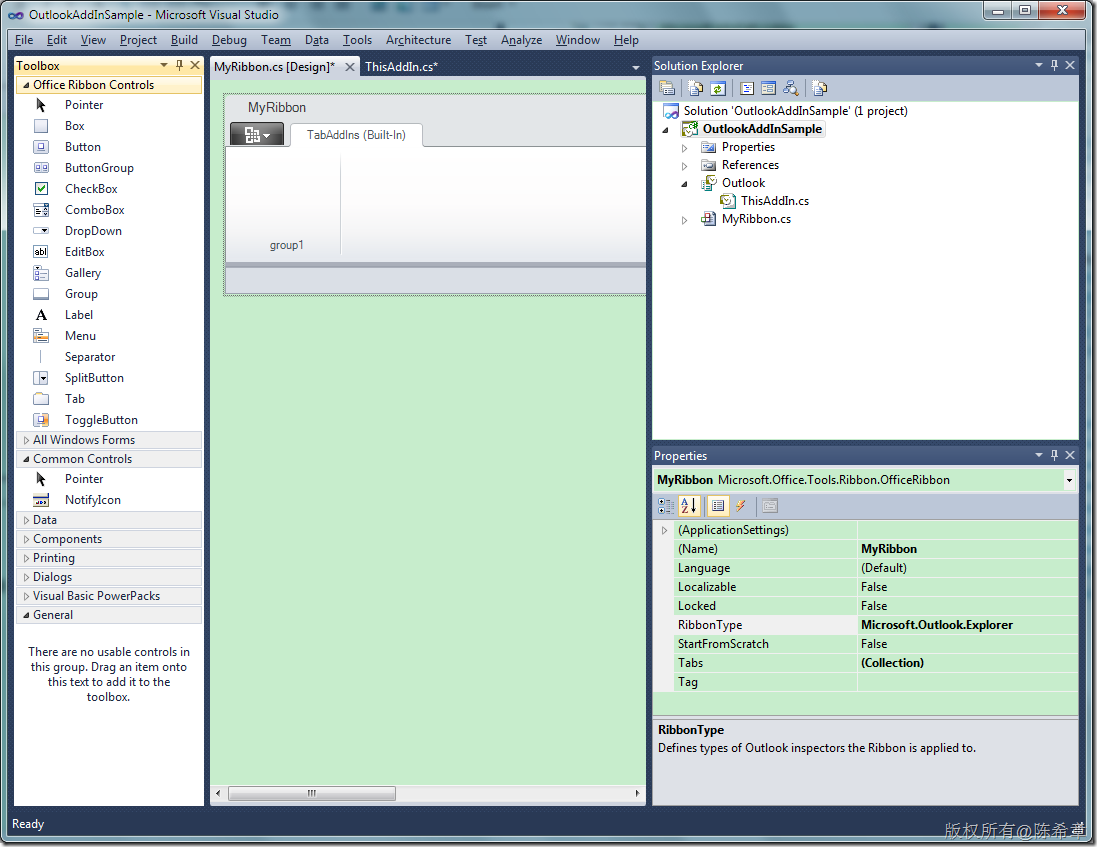Viewport: 1097px width, 847px height.
Task: Select Pointer under Common Controls
Action: 84,479
